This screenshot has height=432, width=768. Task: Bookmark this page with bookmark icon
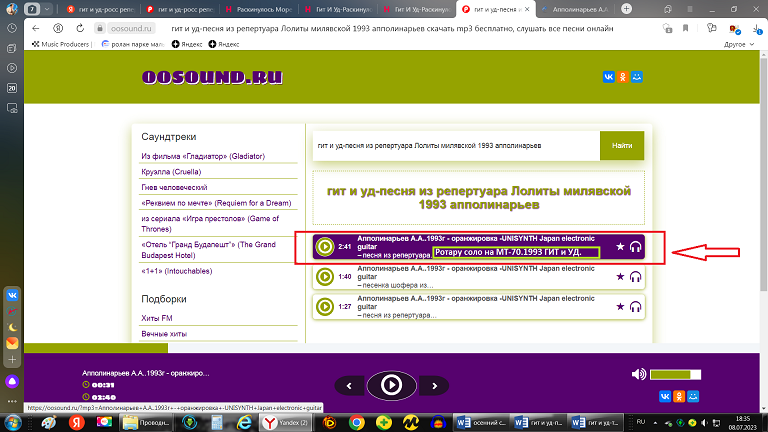coord(686,28)
